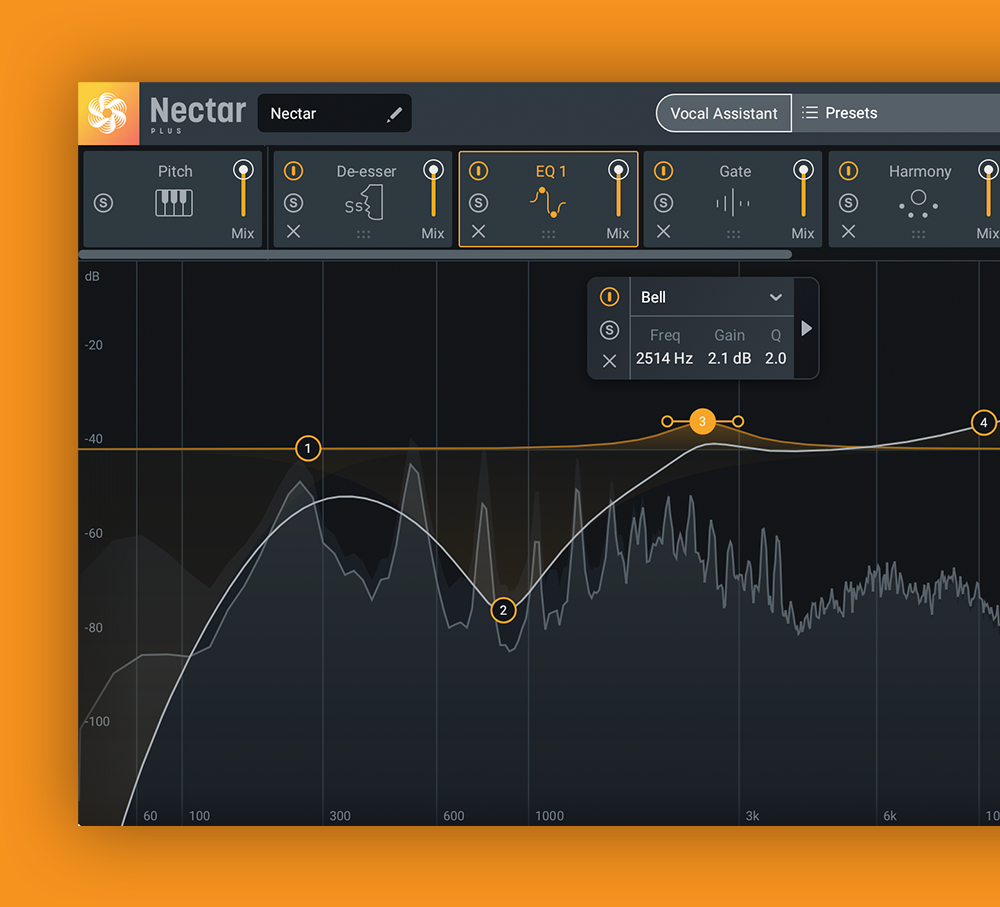Select the Harmony module title
The image size is (1000, 907).
pyautogui.click(x=920, y=172)
